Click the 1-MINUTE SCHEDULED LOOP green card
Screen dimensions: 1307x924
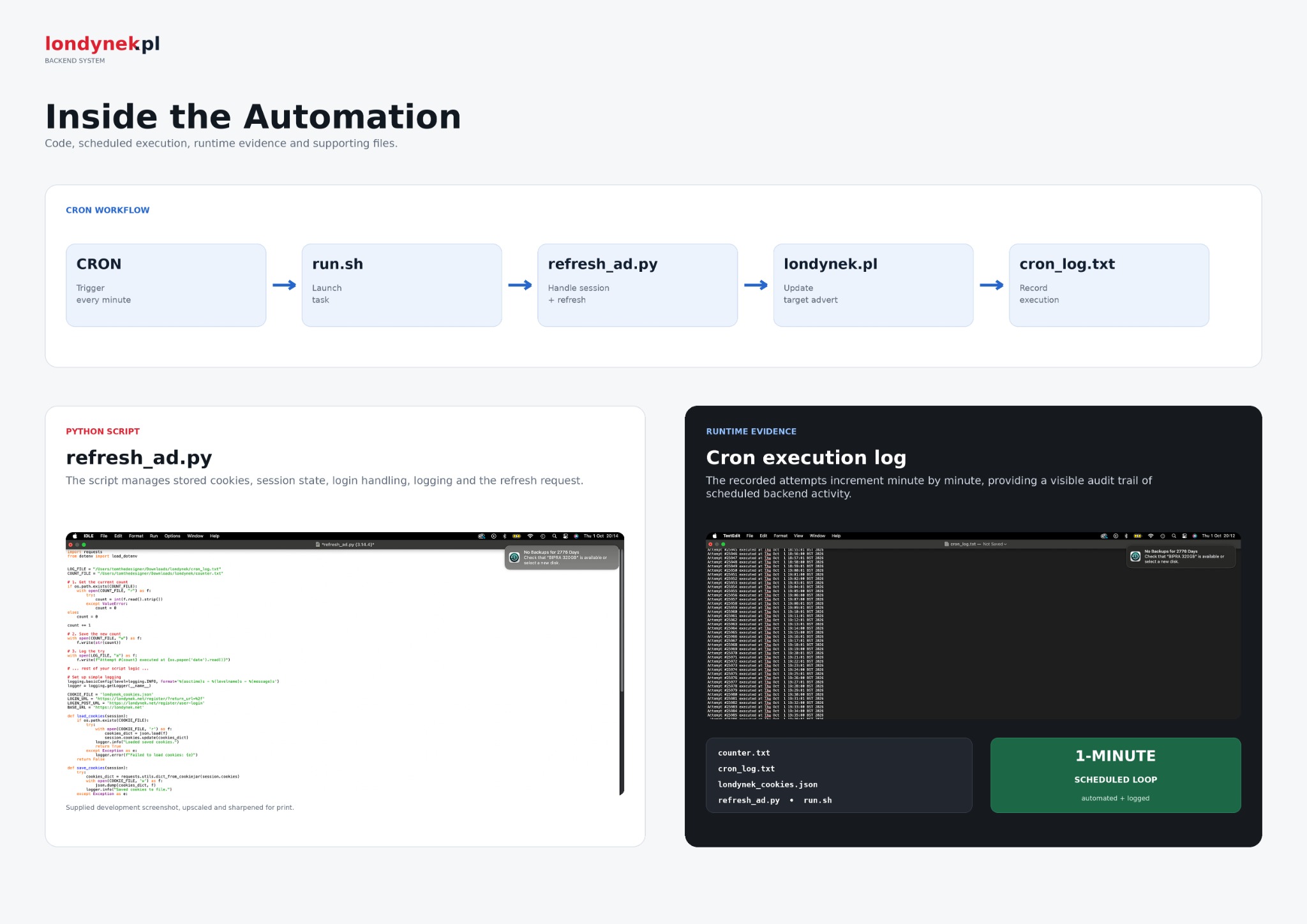click(x=1116, y=775)
